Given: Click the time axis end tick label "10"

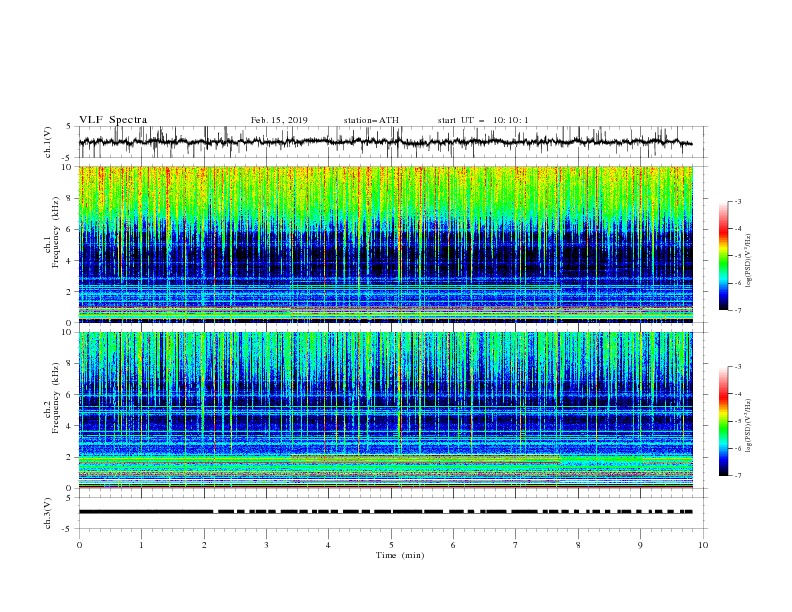Looking at the screenshot, I should point(703,545).
